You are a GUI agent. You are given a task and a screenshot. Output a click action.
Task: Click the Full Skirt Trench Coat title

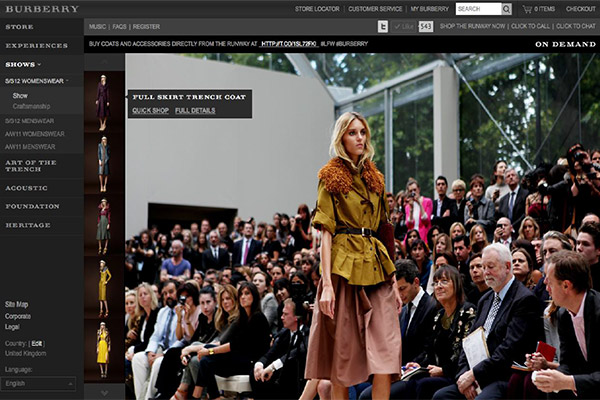point(189,97)
